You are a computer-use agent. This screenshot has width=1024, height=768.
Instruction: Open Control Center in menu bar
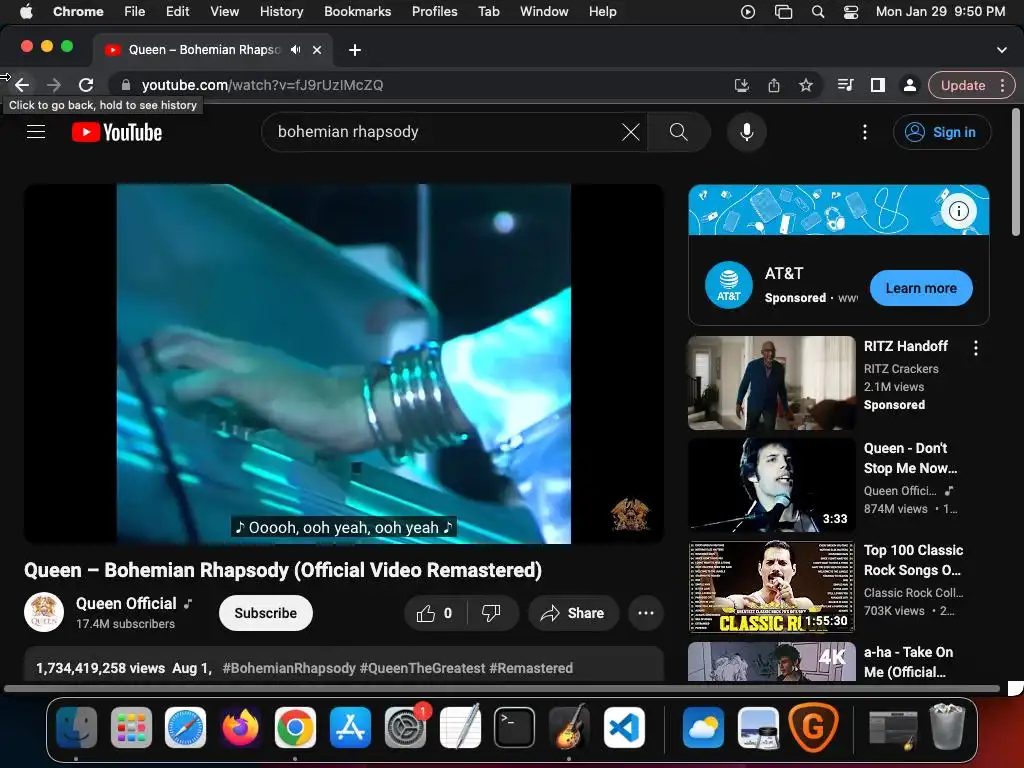point(850,11)
